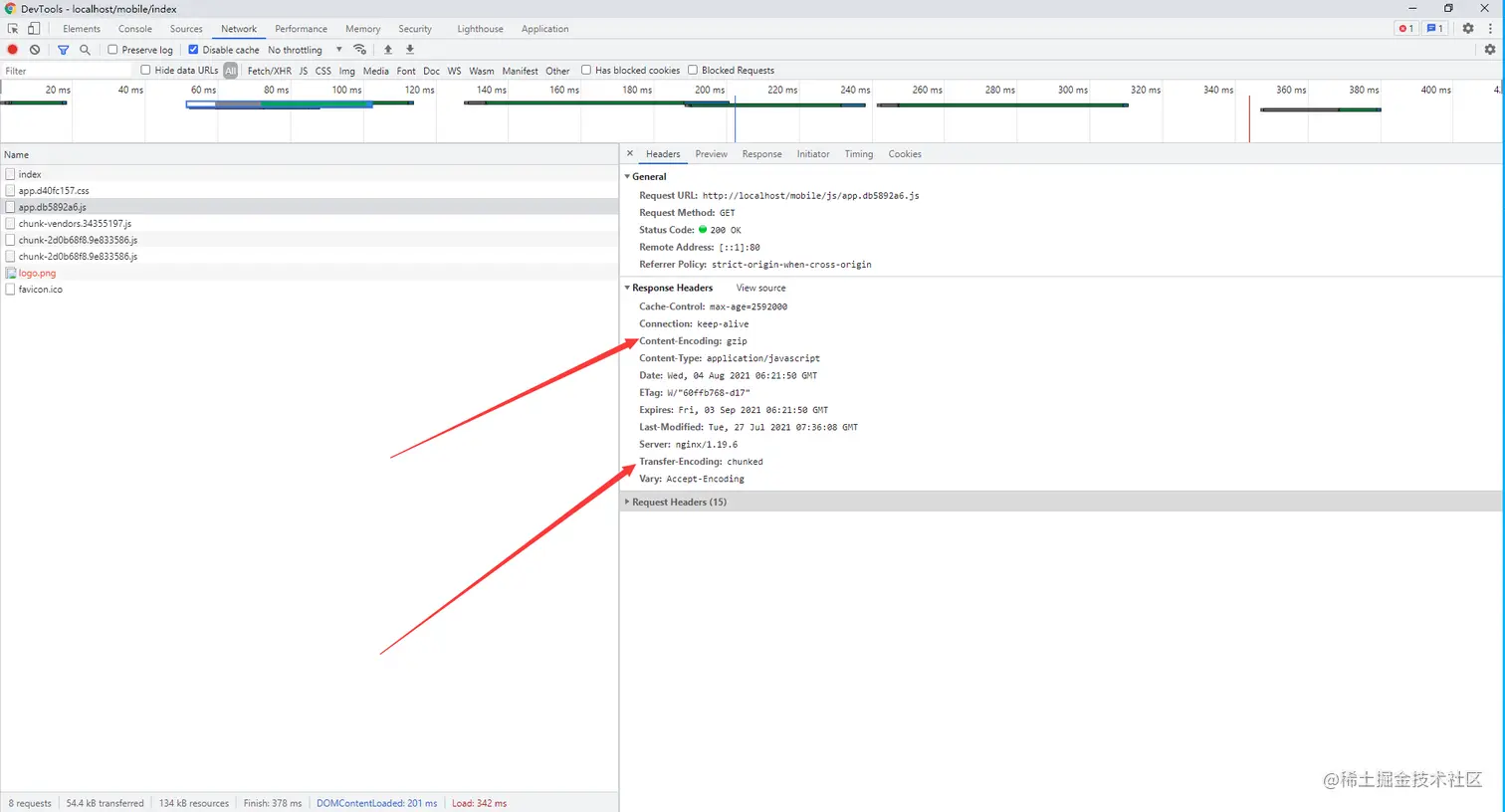Expand Request Headers (15) section
The image size is (1505, 812).
tap(627, 503)
